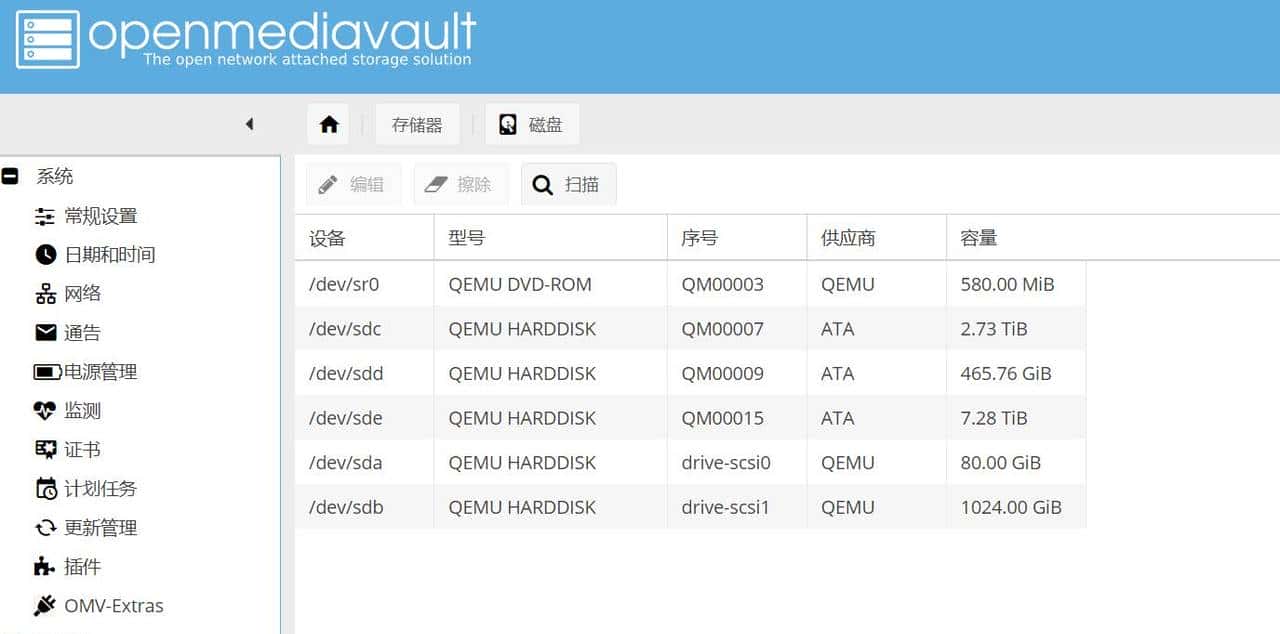Click the network topology icon
Viewport: 1280px width, 634px height.
coord(45,294)
